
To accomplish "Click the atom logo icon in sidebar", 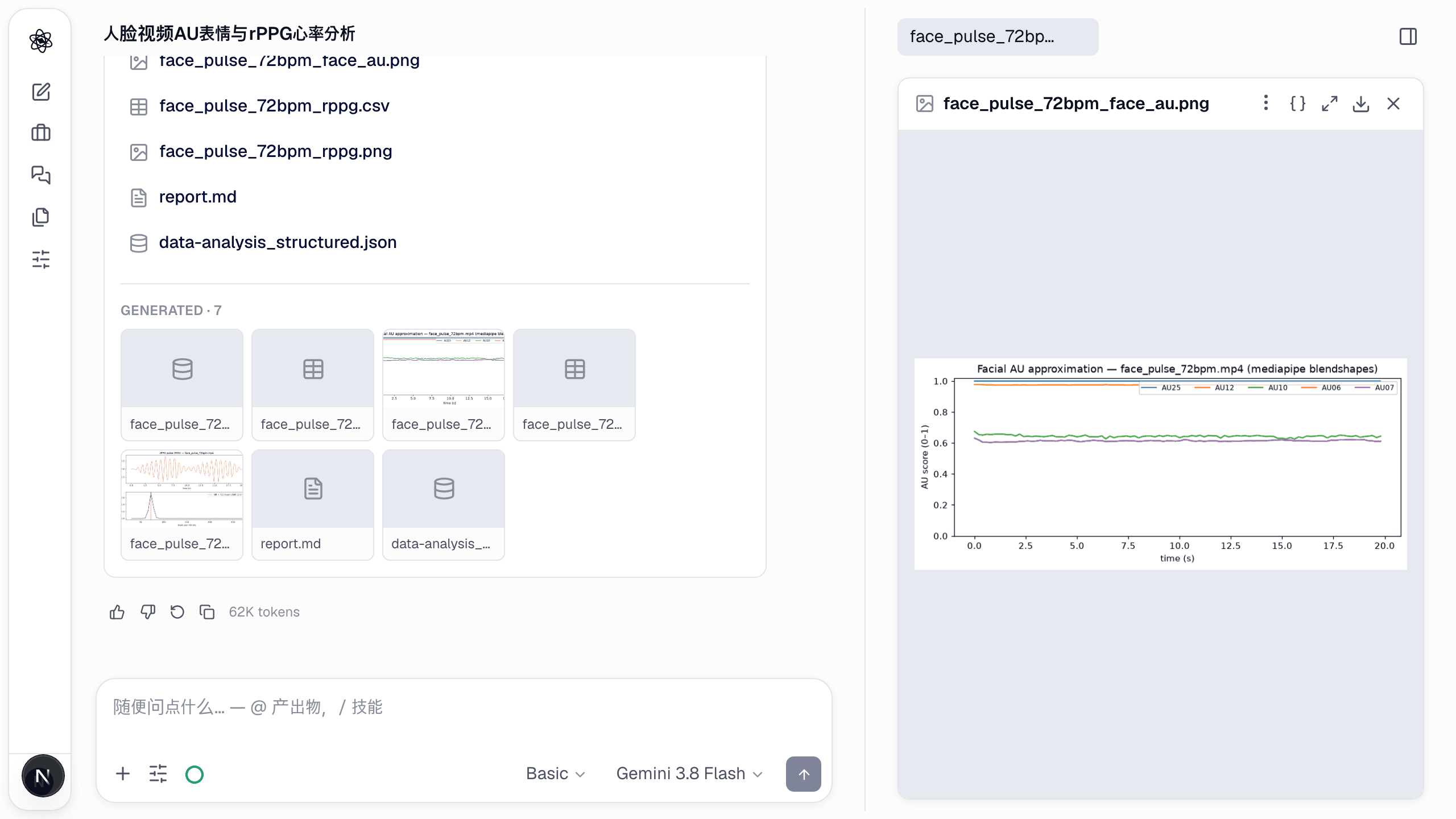I will [41, 41].
